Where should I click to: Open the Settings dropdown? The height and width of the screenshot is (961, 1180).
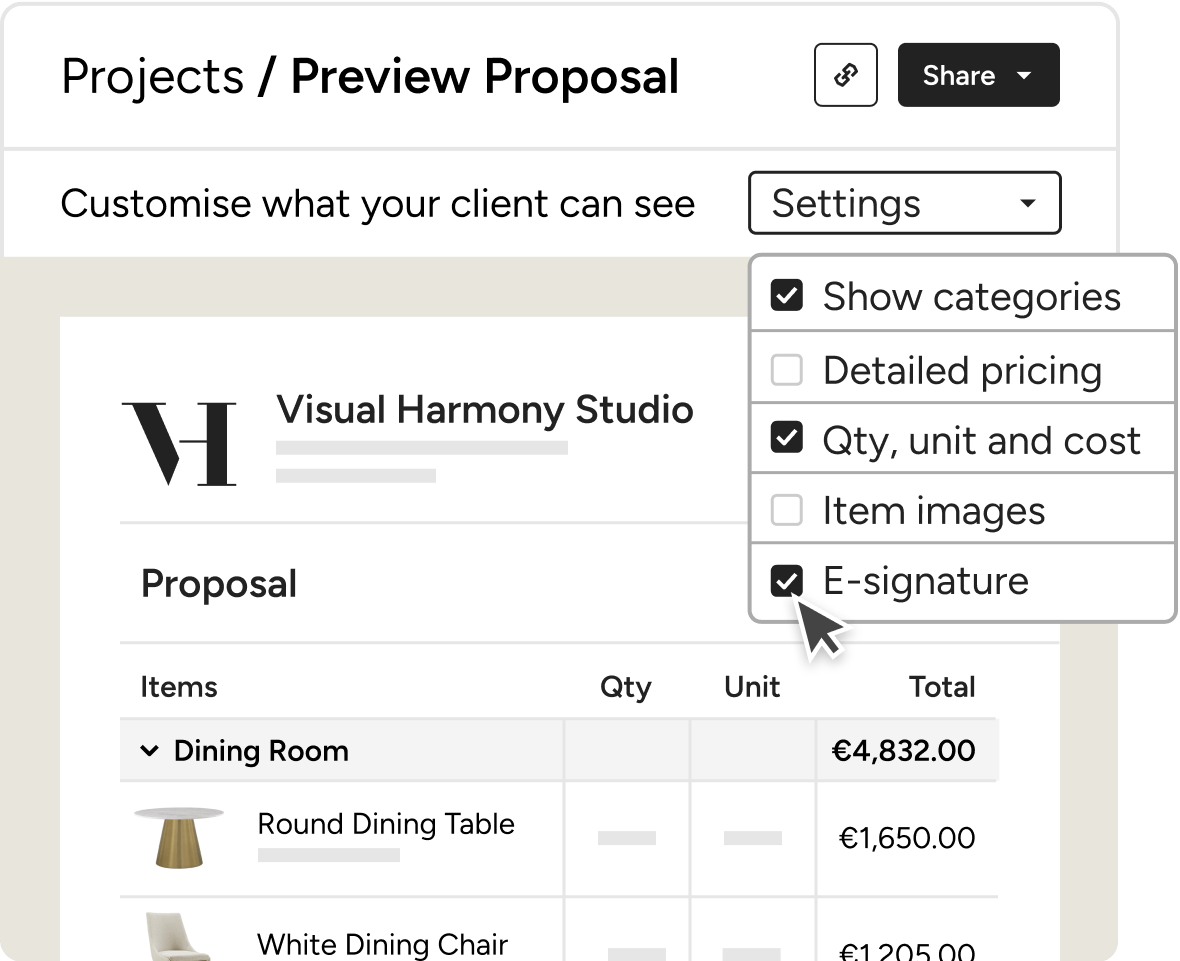pyautogui.click(x=905, y=203)
